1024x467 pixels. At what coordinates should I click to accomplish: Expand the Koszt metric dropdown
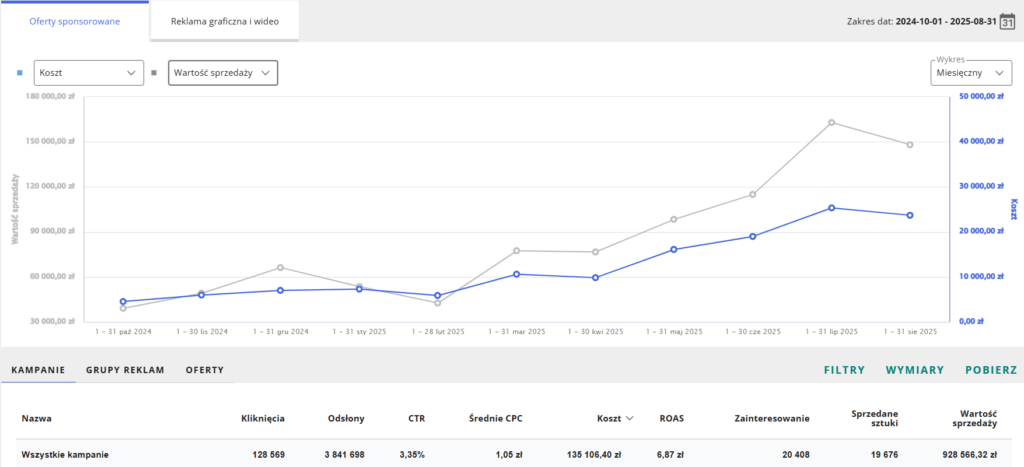pyautogui.click(x=89, y=73)
